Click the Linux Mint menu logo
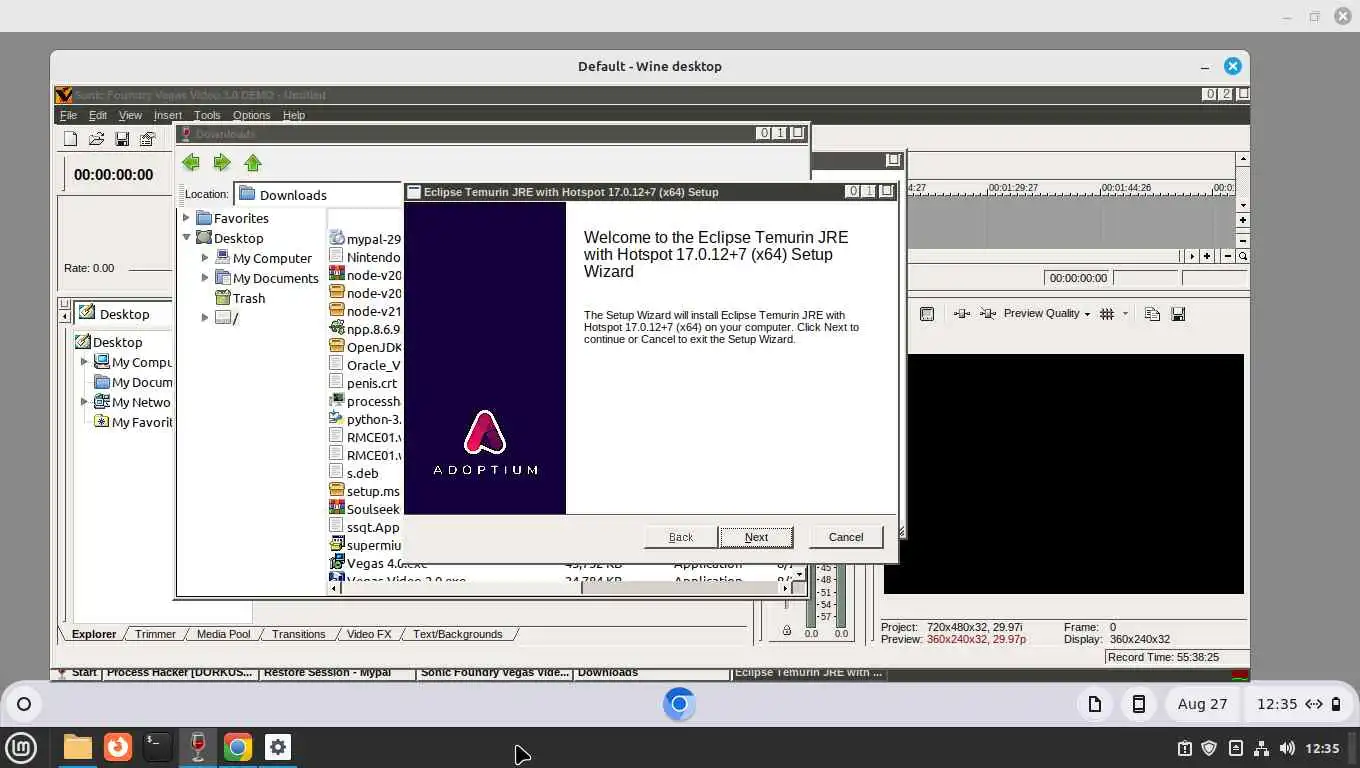The image size is (1360, 768). (21, 747)
